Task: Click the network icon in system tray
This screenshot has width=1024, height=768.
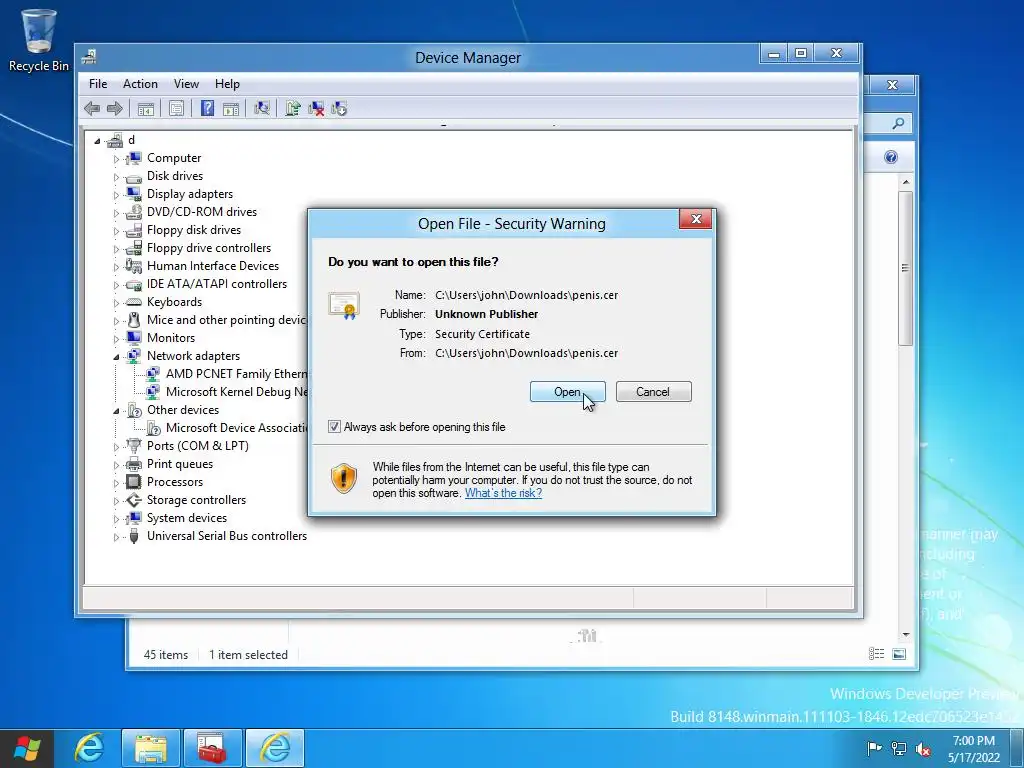Action: click(x=899, y=749)
